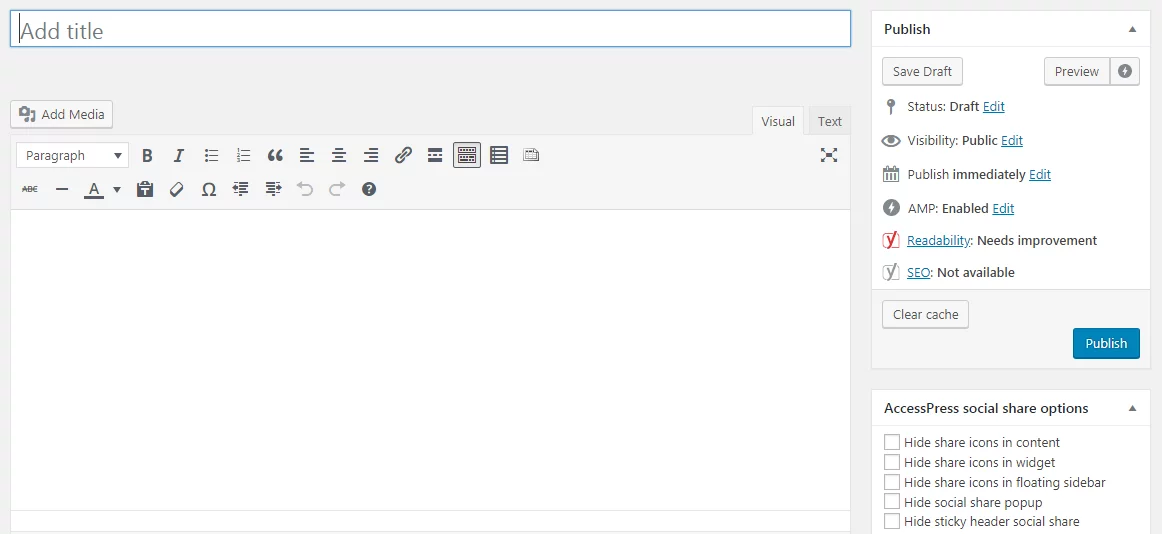Open the special character Omega tool
The image size is (1162, 534).
tap(209, 189)
